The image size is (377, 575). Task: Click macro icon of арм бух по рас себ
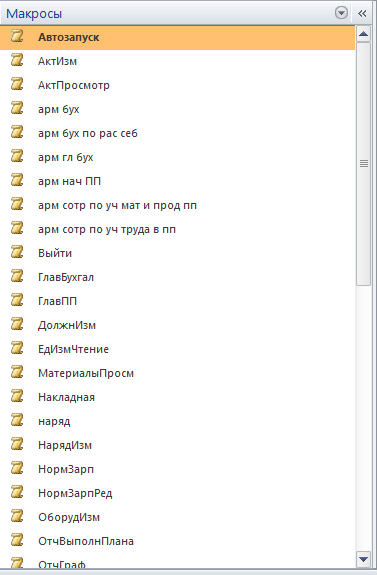pyautogui.click(x=17, y=132)
